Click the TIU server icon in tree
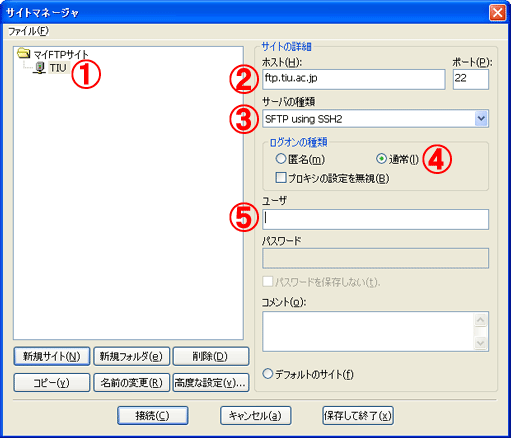511x438 pixels. 40,68
